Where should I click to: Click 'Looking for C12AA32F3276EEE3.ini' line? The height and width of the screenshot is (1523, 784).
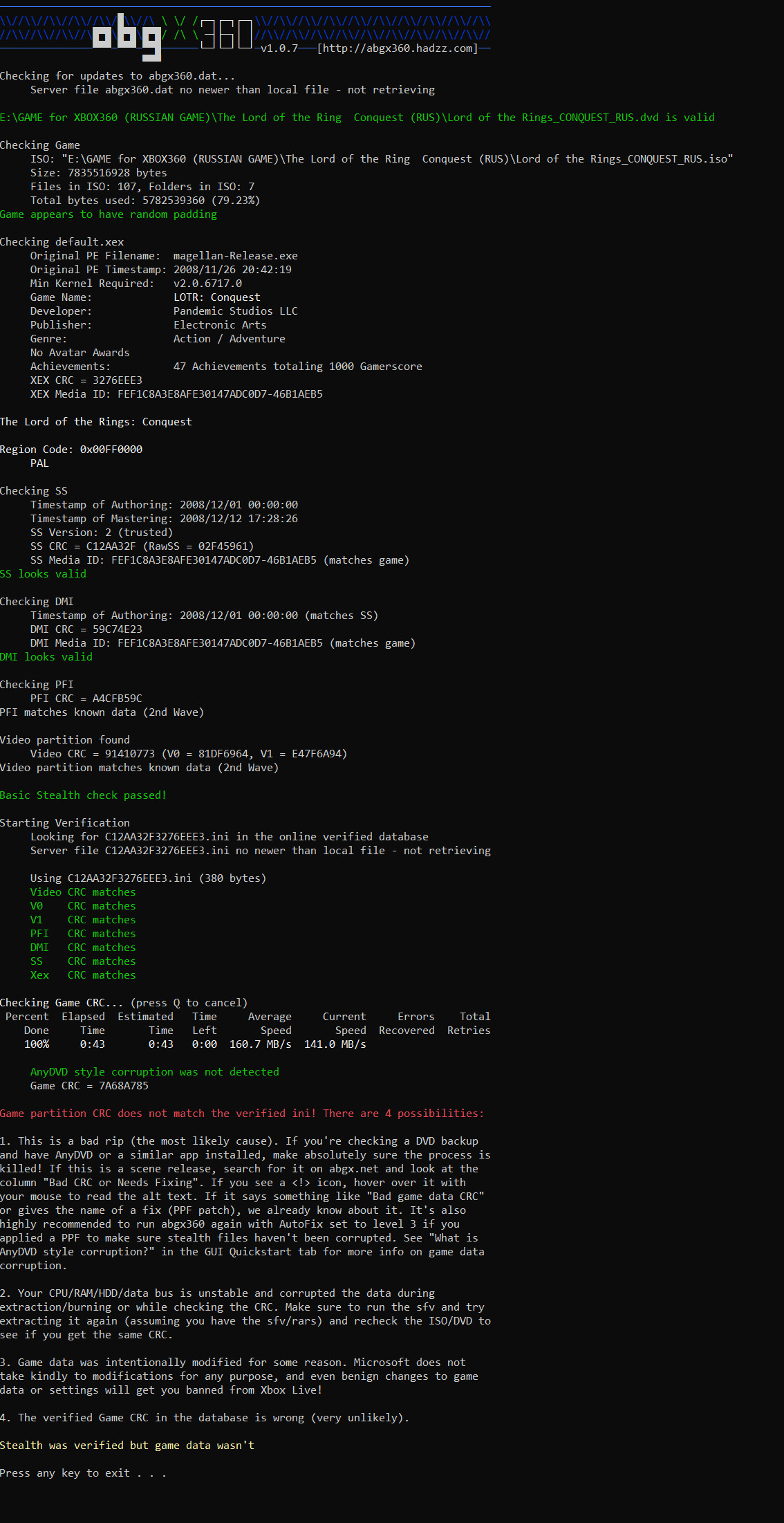coord(230,837)
